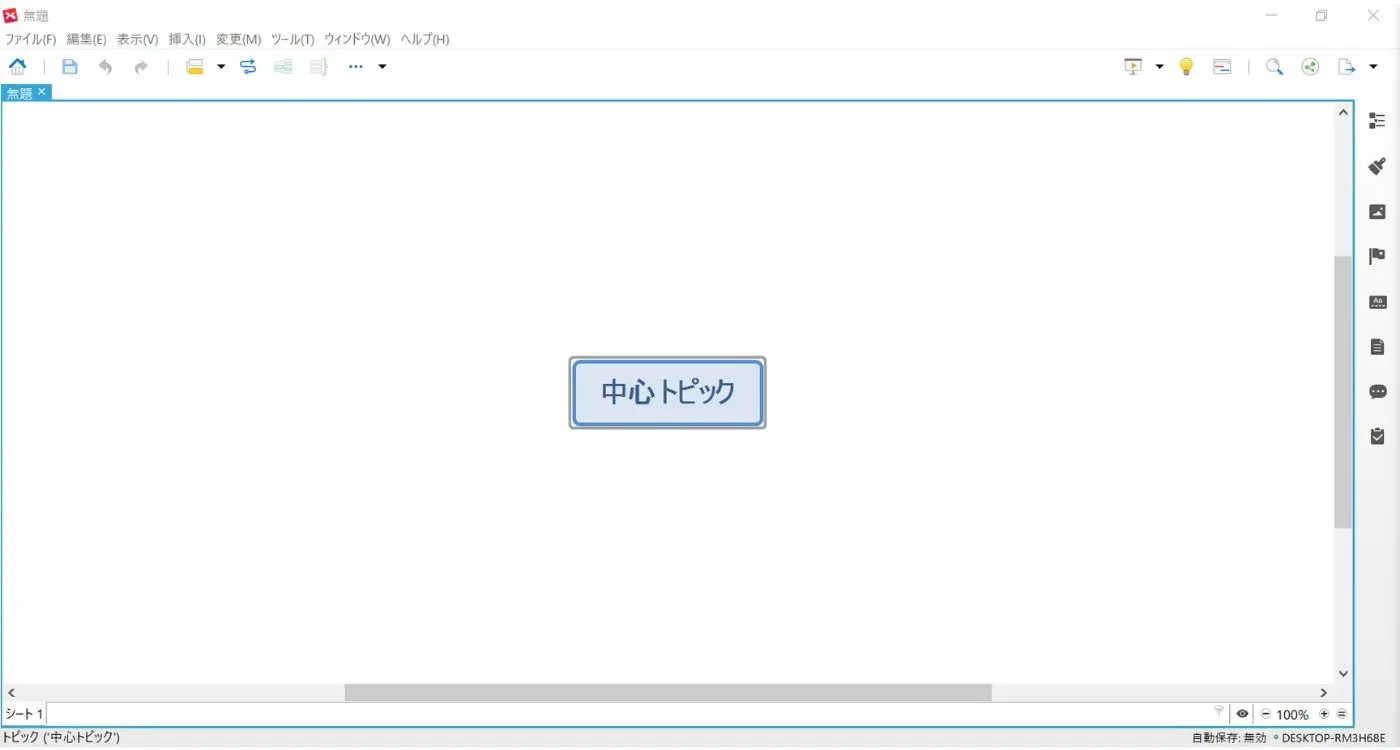Image resolution: width=1400 pixels, height=750 pixels.
Task: Switch to the シート1 sheet tab
Action: tap(22, 713)
